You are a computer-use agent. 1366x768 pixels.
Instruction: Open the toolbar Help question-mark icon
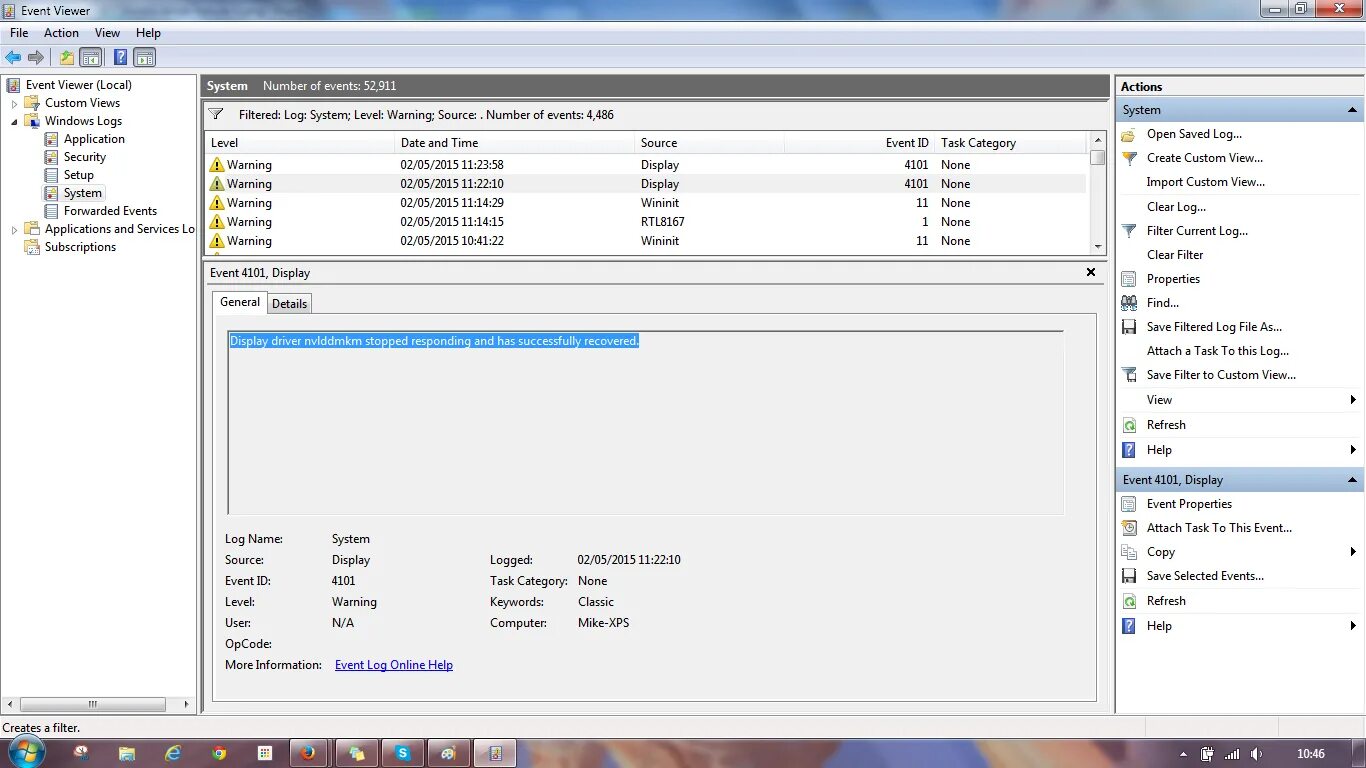[x=120, y=57]
